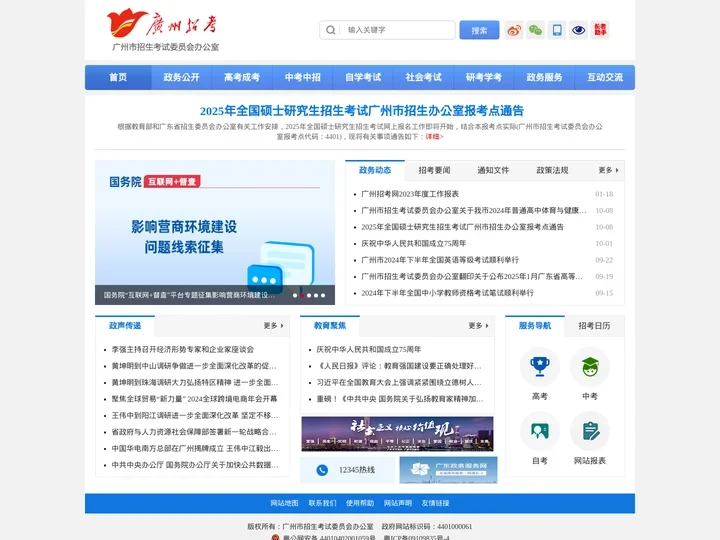
Task: Open 广州招考网2023年度工作报表
Action: click(x=410, y=194)
